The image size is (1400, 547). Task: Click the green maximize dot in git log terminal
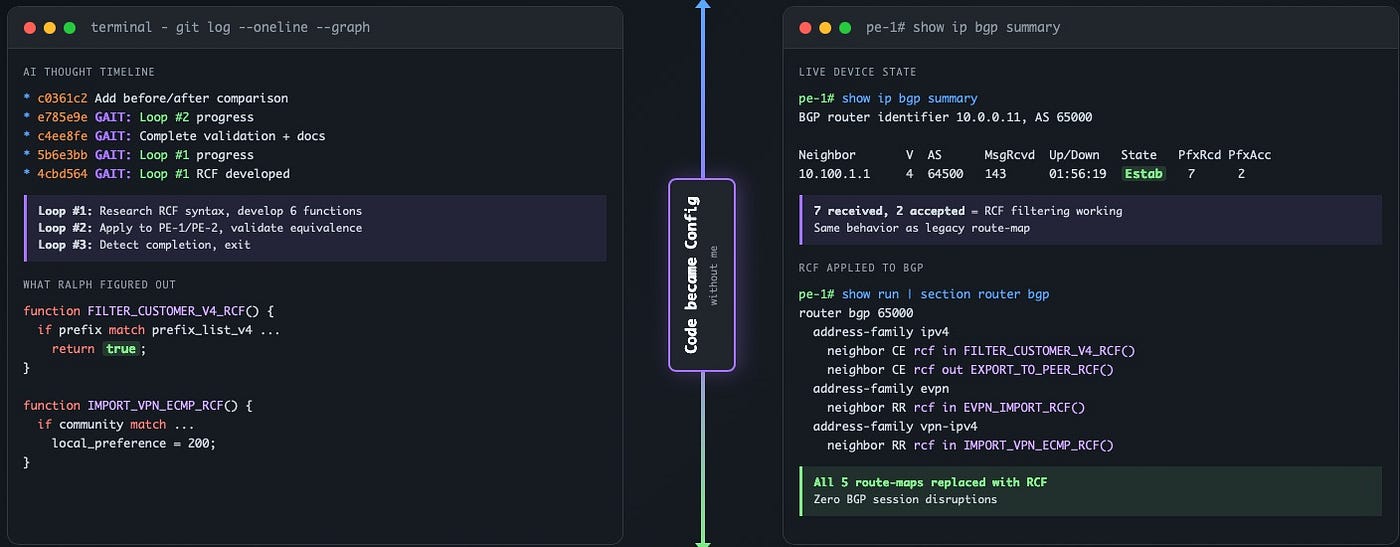coord(70,28)
